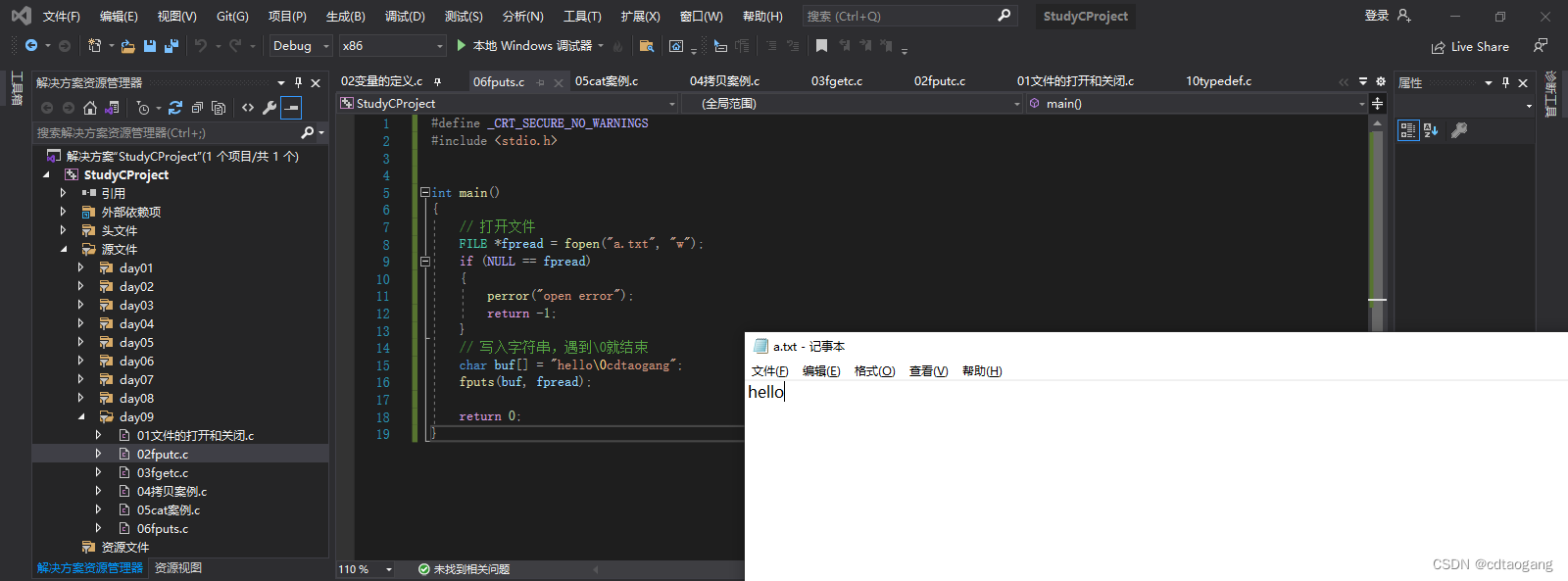Toggle pin on Solution Explorer panel

(298, 82)
